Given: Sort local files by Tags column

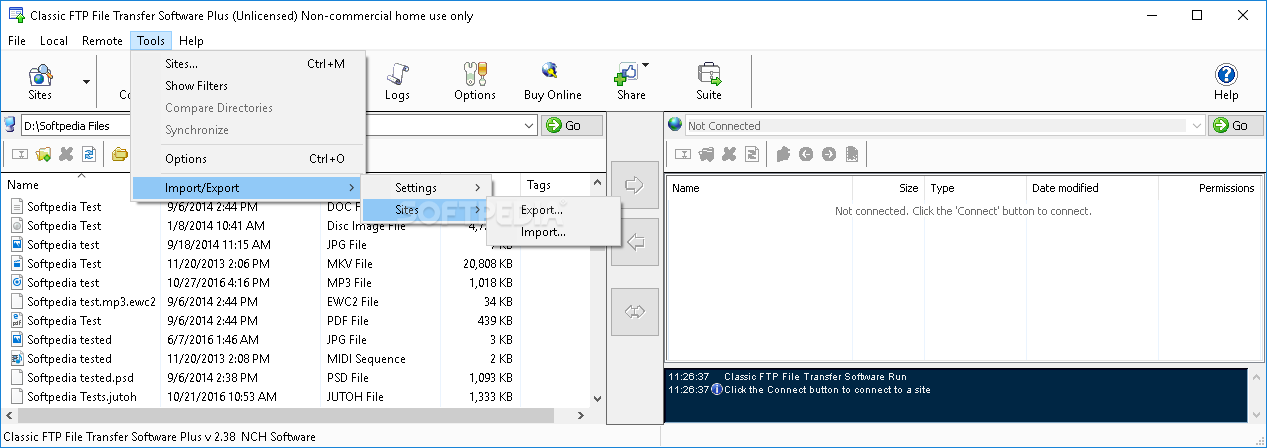Looking at the screenshot, I should [556, 185].
